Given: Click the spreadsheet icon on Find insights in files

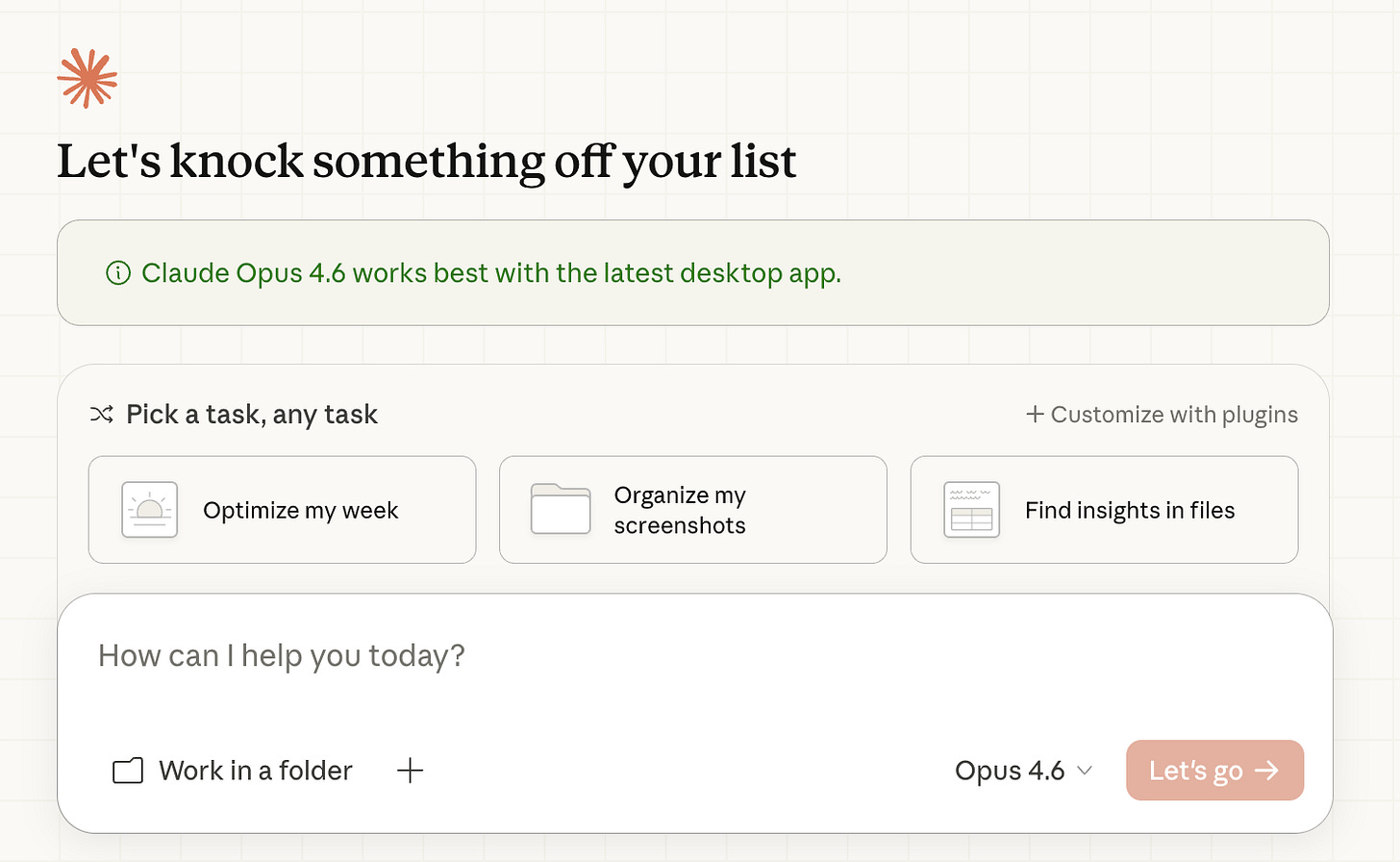Looking at the screenshot, I should click(972, 510).
